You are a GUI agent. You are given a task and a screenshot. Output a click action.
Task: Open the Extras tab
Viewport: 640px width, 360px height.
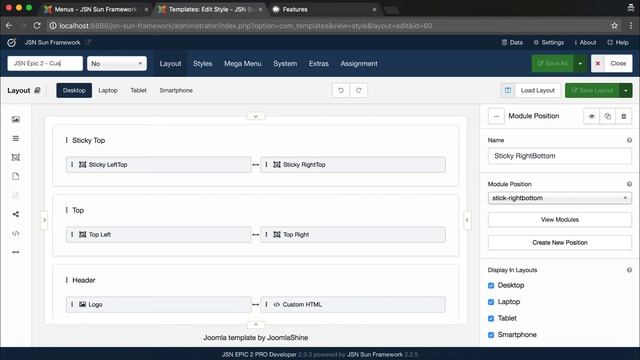(x=318, y=63)
